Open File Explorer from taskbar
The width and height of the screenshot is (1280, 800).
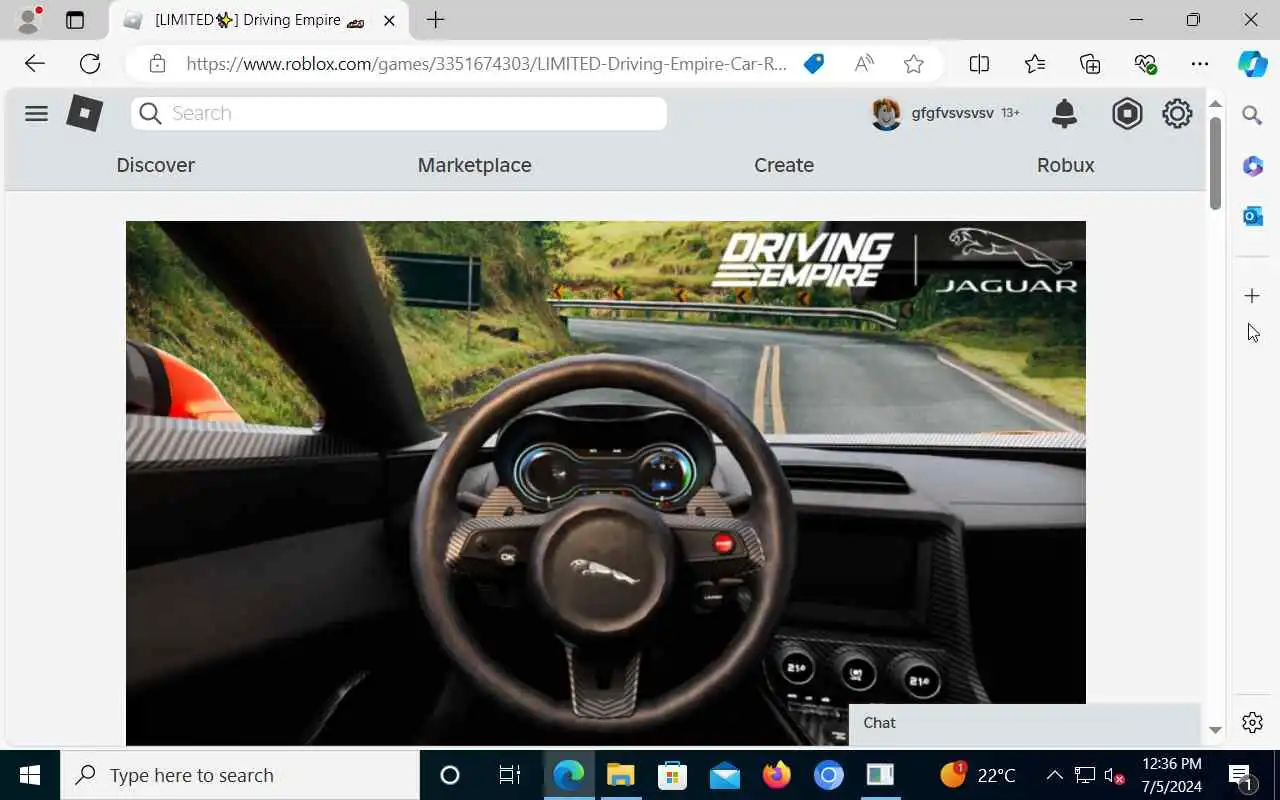coord(620,775)
